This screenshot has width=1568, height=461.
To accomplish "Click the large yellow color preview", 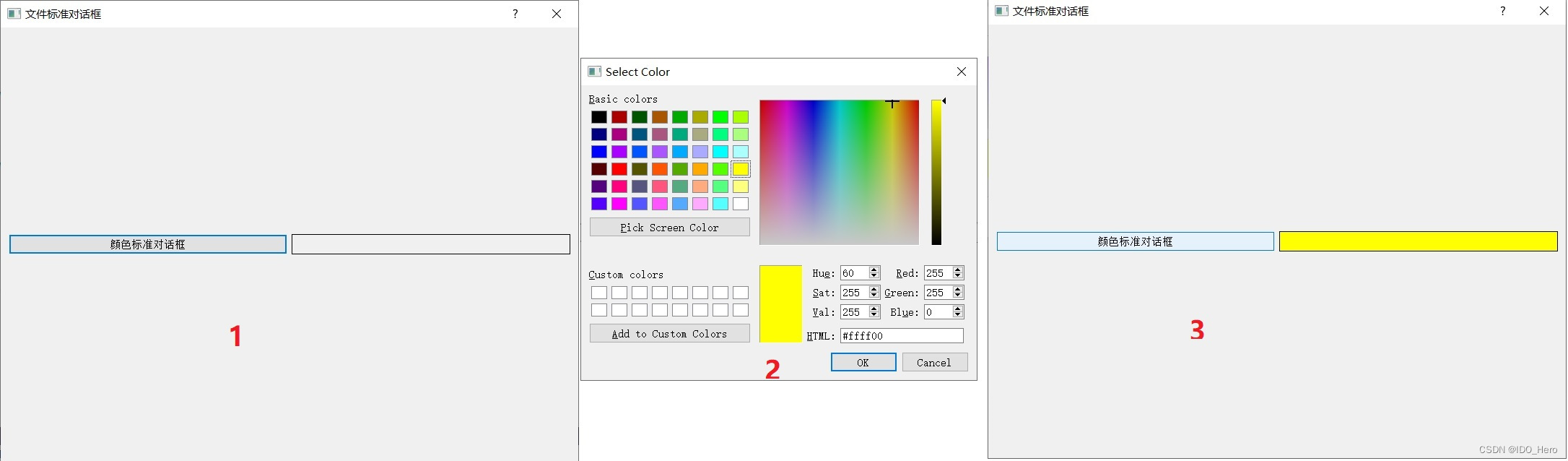I will point(780,303).
